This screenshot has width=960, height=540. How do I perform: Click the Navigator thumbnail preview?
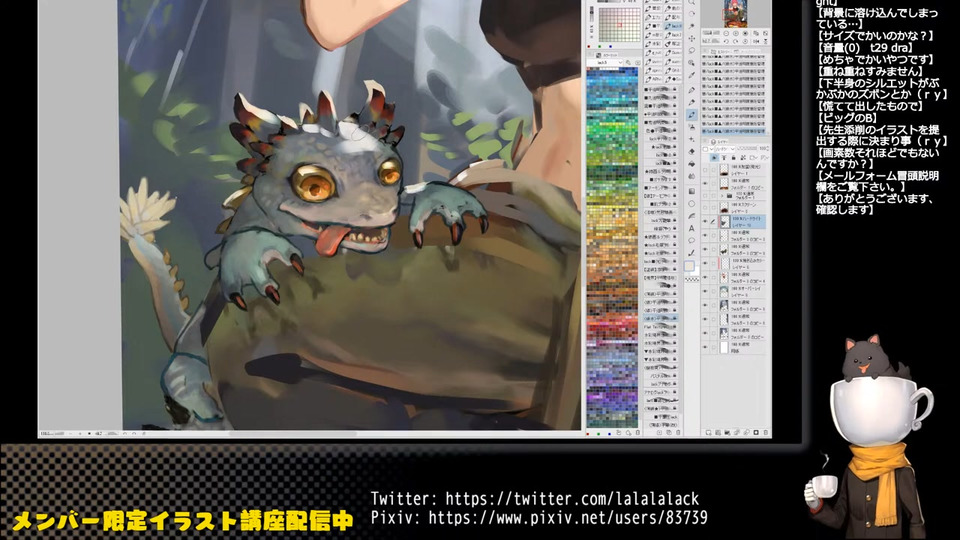pos(736,13)
